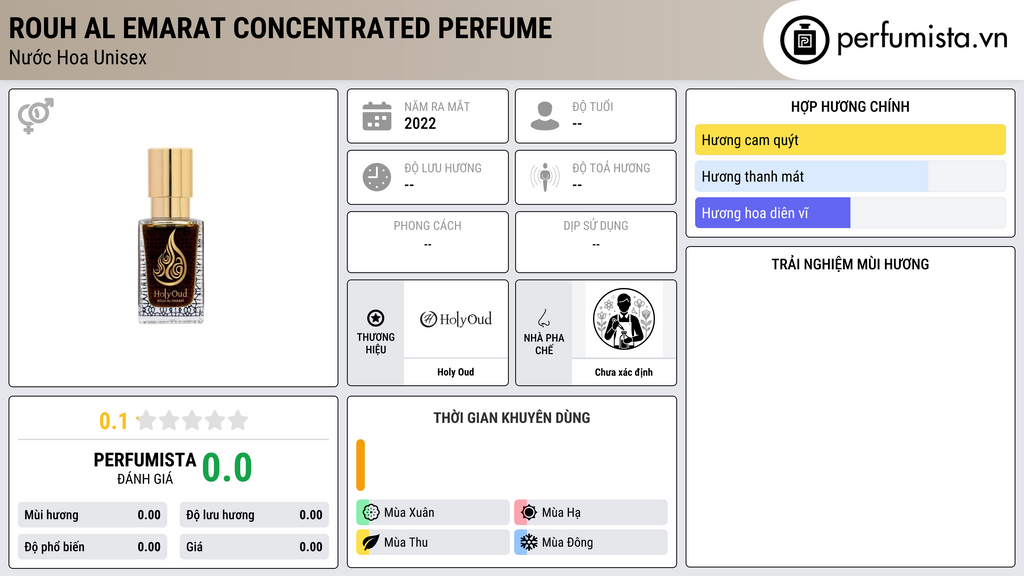This screenshot has height=576, width=1024.
Task: Select the Mùa Đông season chip
Action: tap(591, 542)
